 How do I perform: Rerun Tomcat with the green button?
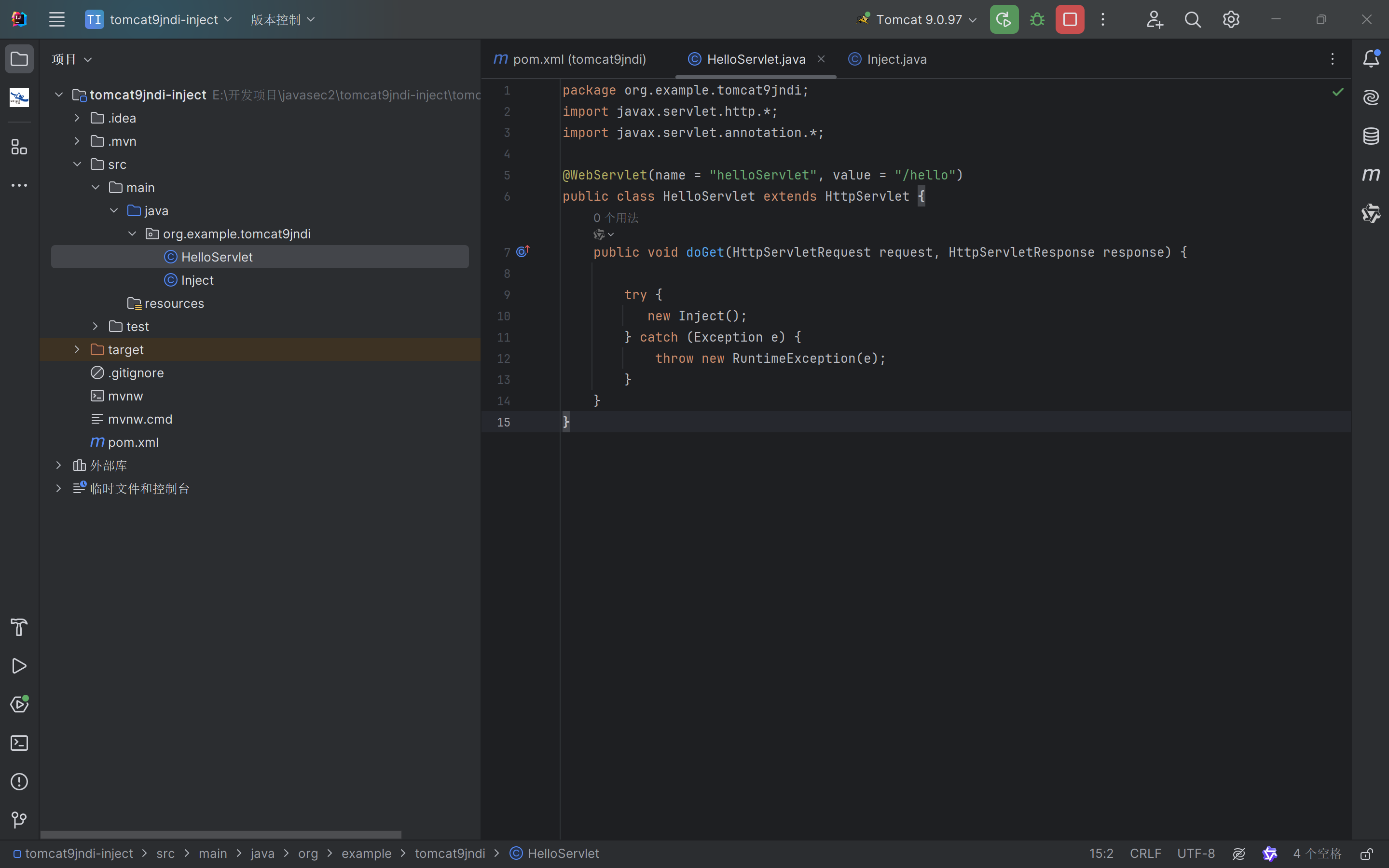pos(1004,19)
